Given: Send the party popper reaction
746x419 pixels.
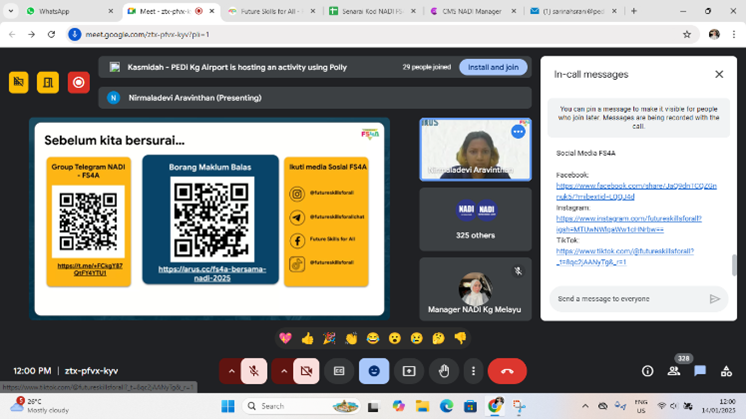Looking at the screenshot, I should pyautogui.click(x=329, y=338).
